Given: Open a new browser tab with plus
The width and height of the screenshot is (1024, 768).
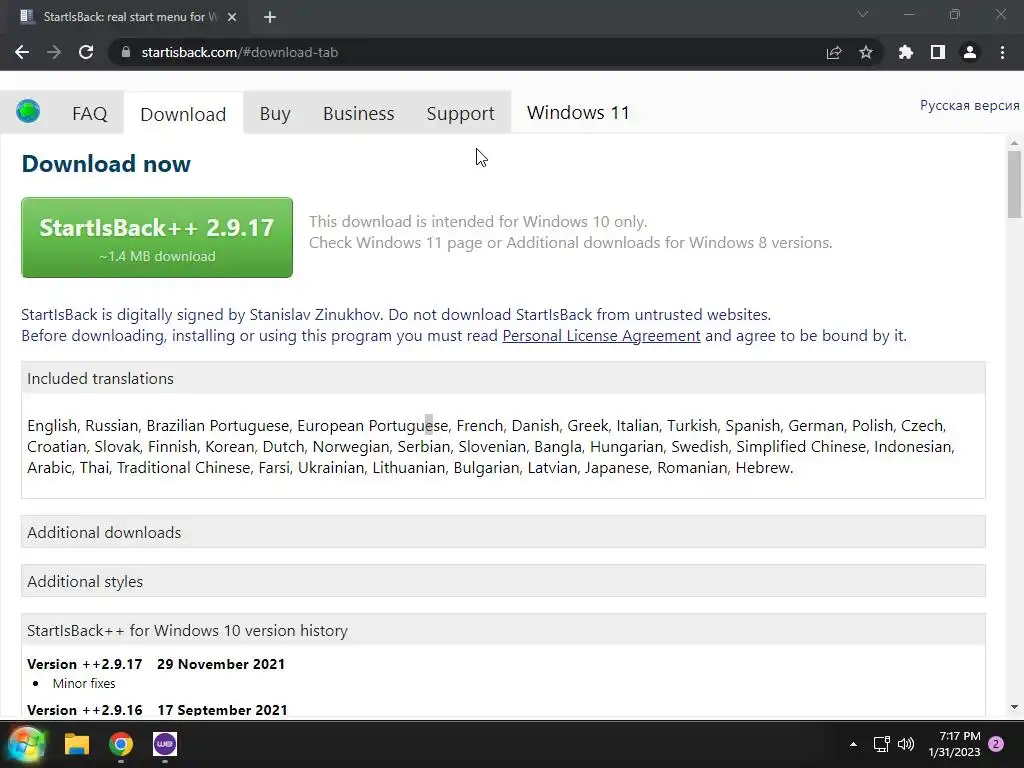Looking at the screenshot, I should 270,17.
